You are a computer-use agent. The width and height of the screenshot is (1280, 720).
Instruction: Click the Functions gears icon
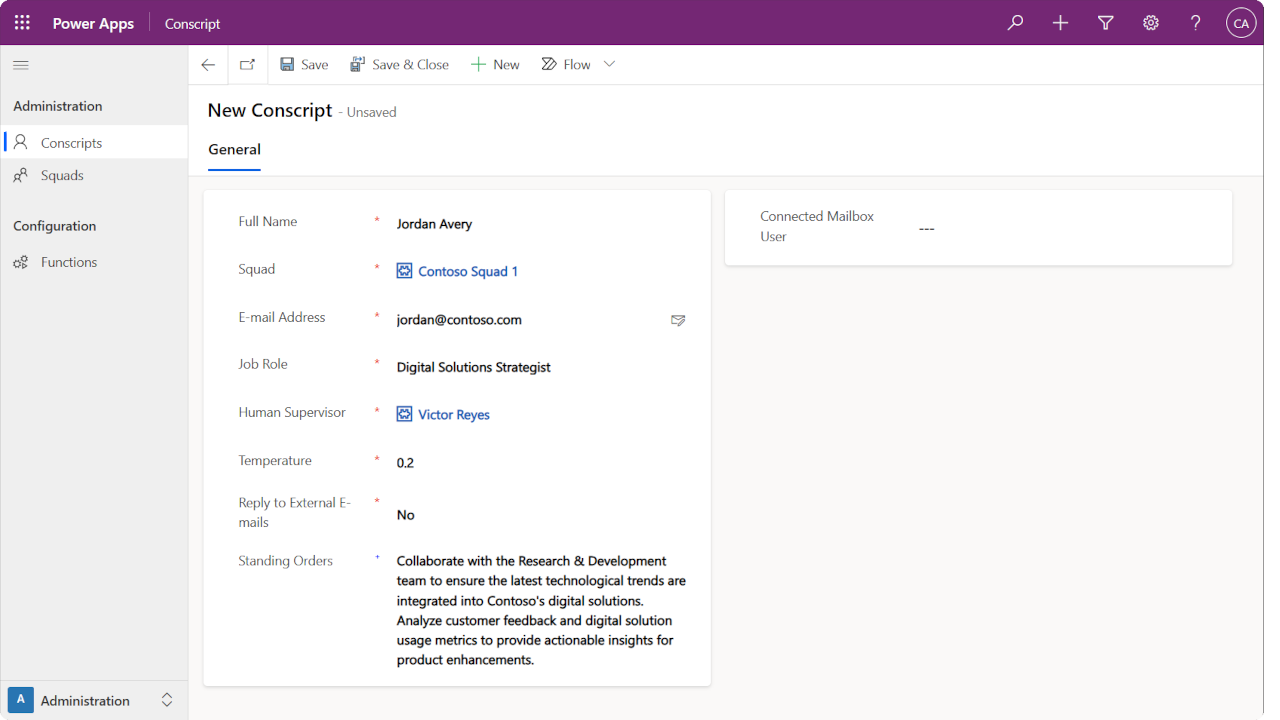(x=21, y=263)
